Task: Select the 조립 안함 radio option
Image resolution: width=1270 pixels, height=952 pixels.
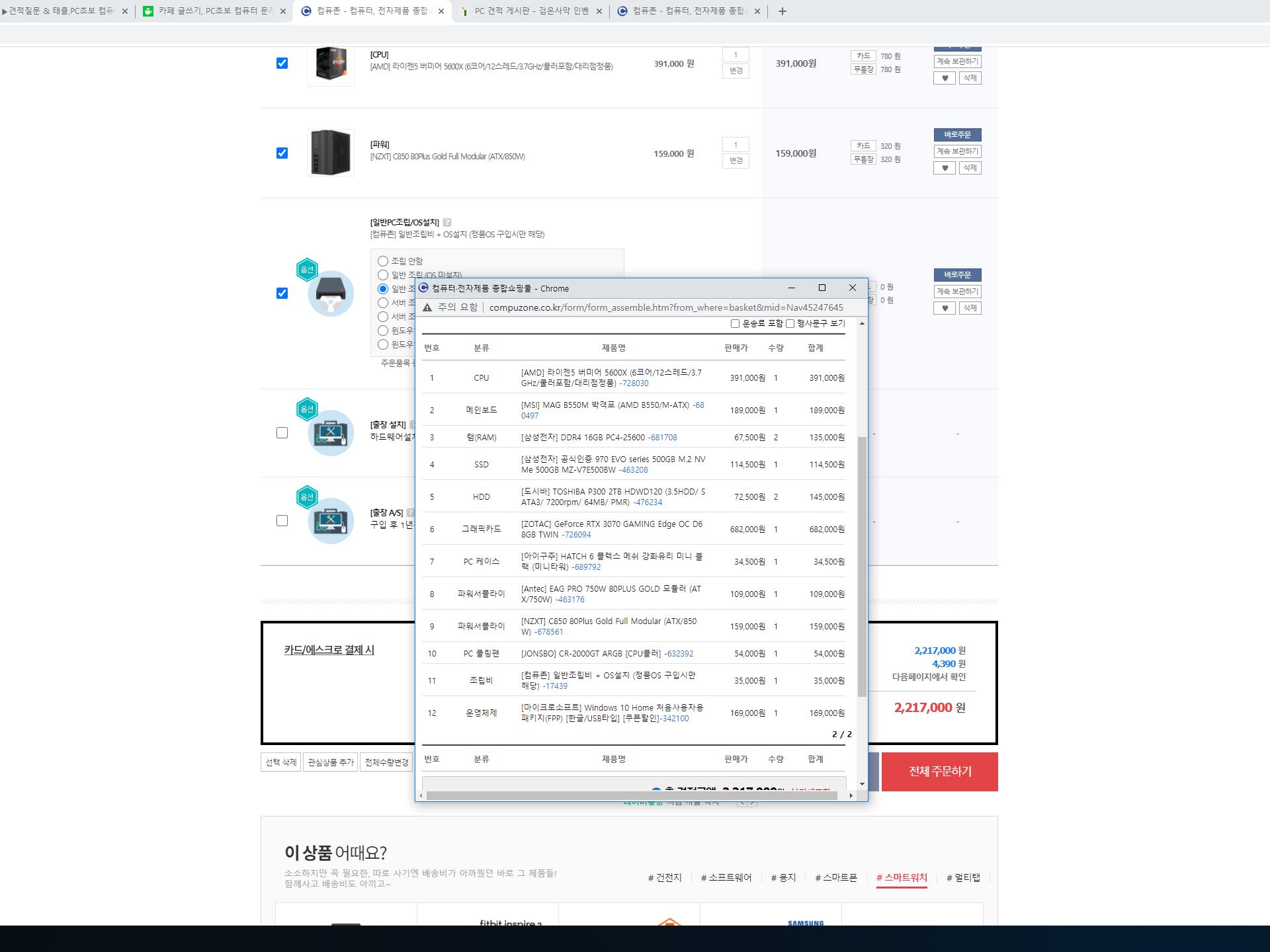Action: click(382, 261)
